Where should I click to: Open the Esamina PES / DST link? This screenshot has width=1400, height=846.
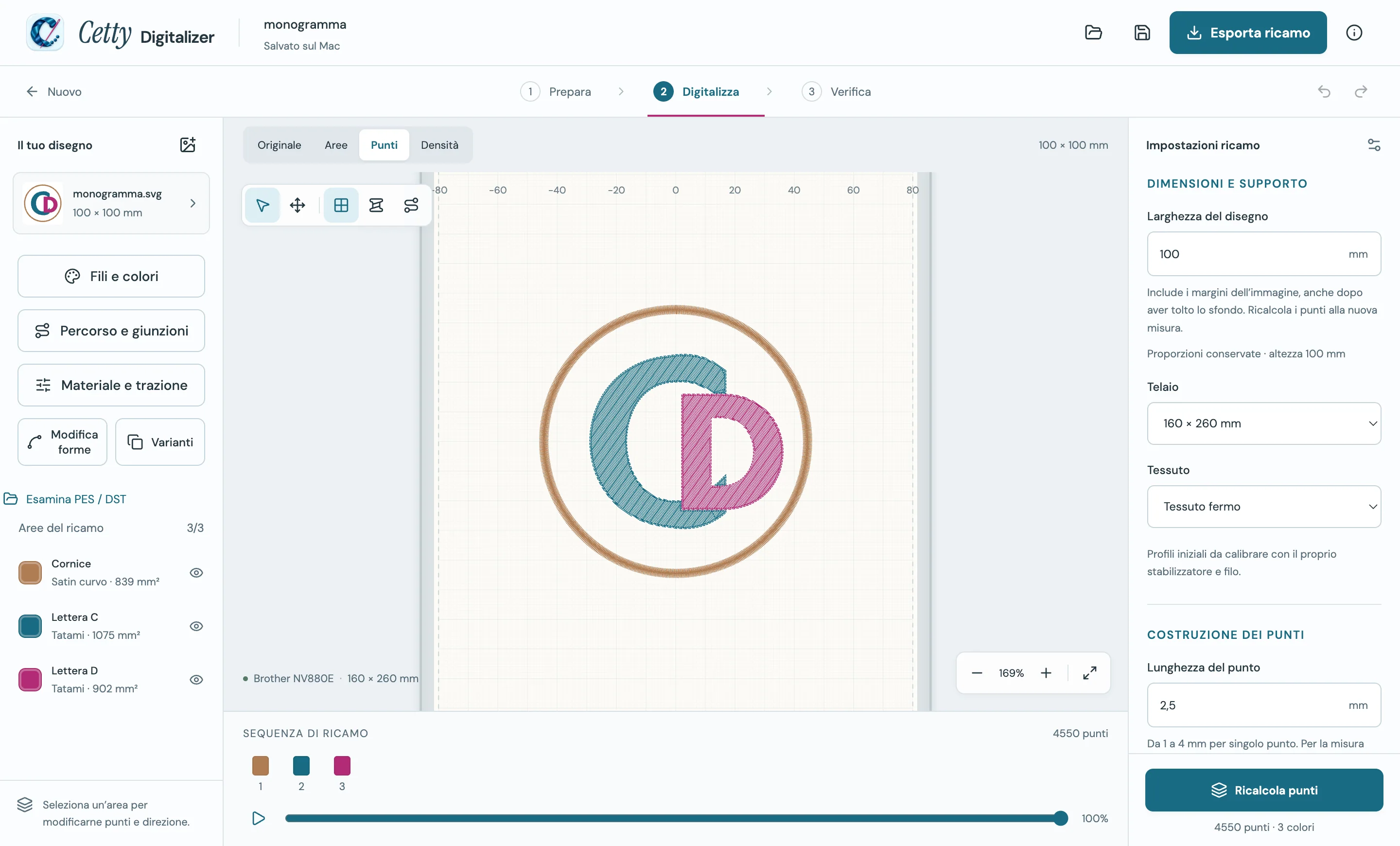[x=65, y=499]
